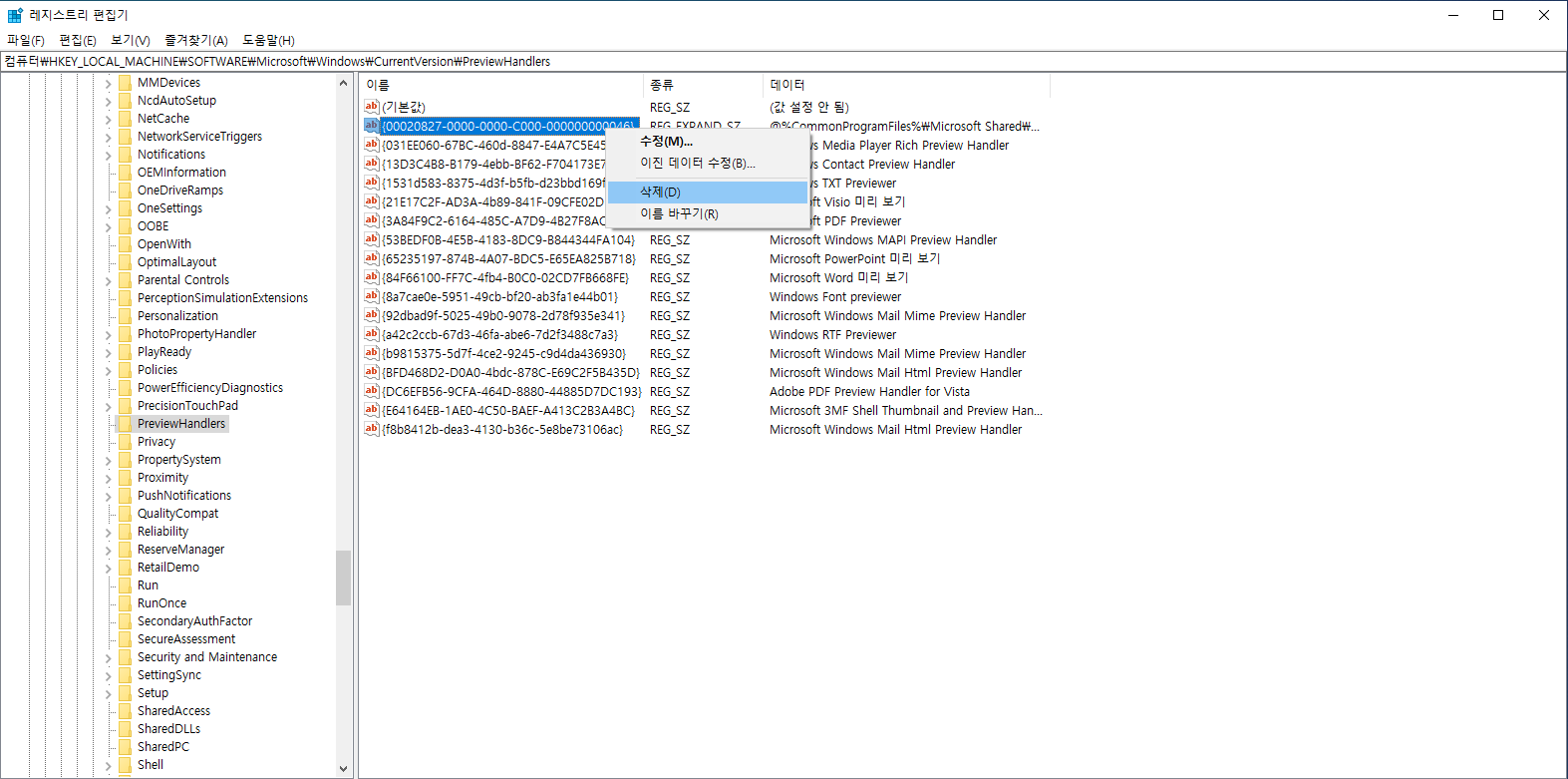
Task: Click the tree pane scrollbar thumb
Action: [x=344, y=578]
